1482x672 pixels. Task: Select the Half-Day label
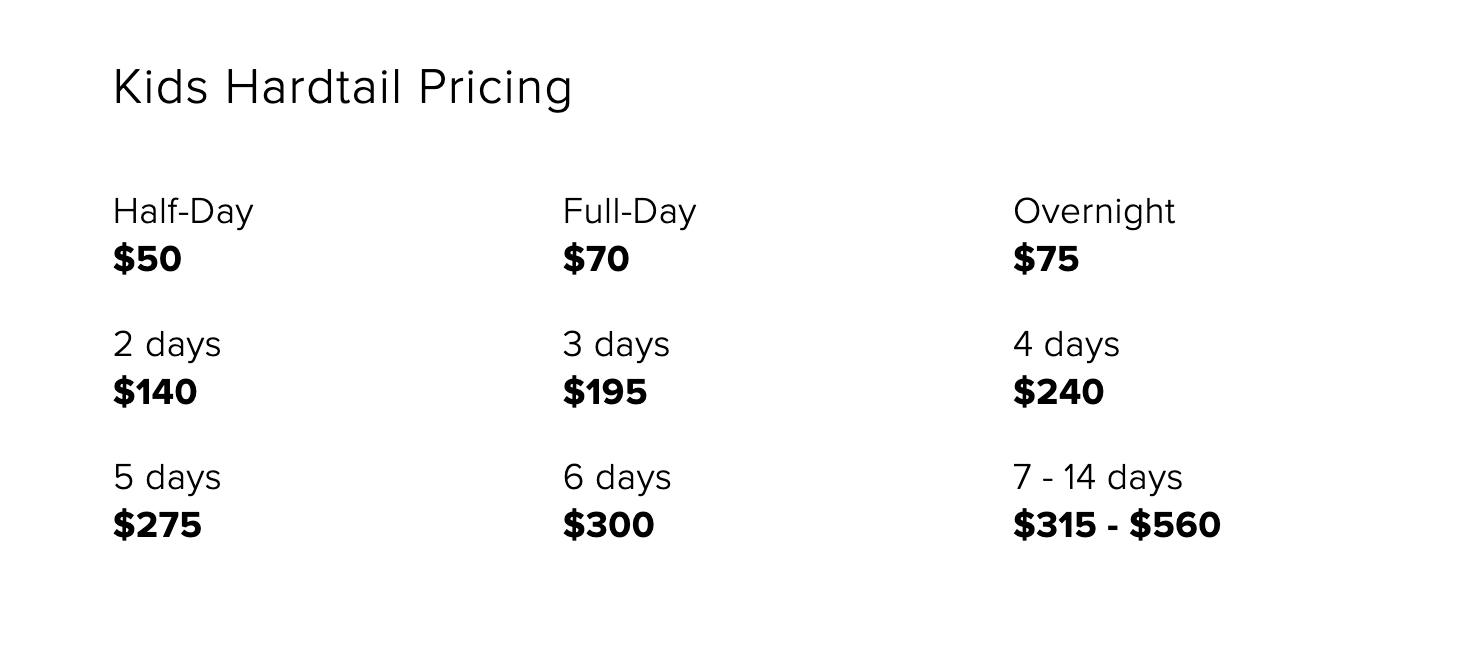(x=183, y=212)
